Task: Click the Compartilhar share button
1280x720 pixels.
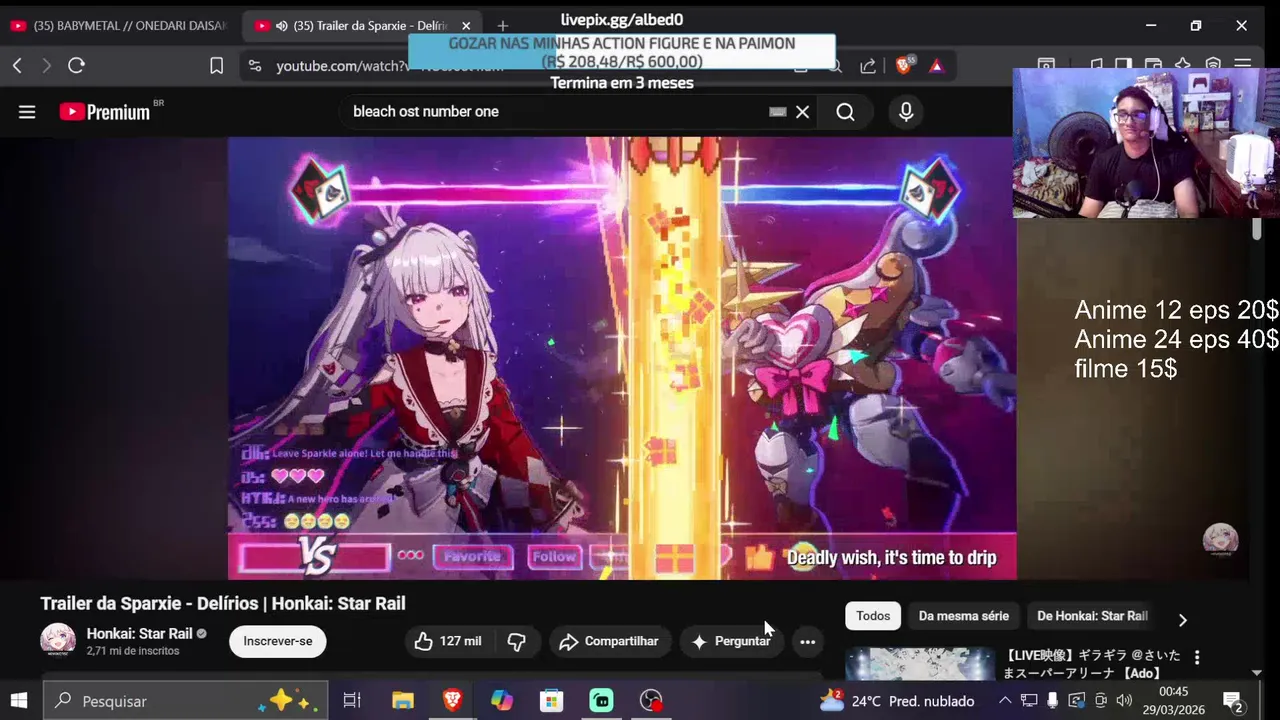Action: click(609, 641)
